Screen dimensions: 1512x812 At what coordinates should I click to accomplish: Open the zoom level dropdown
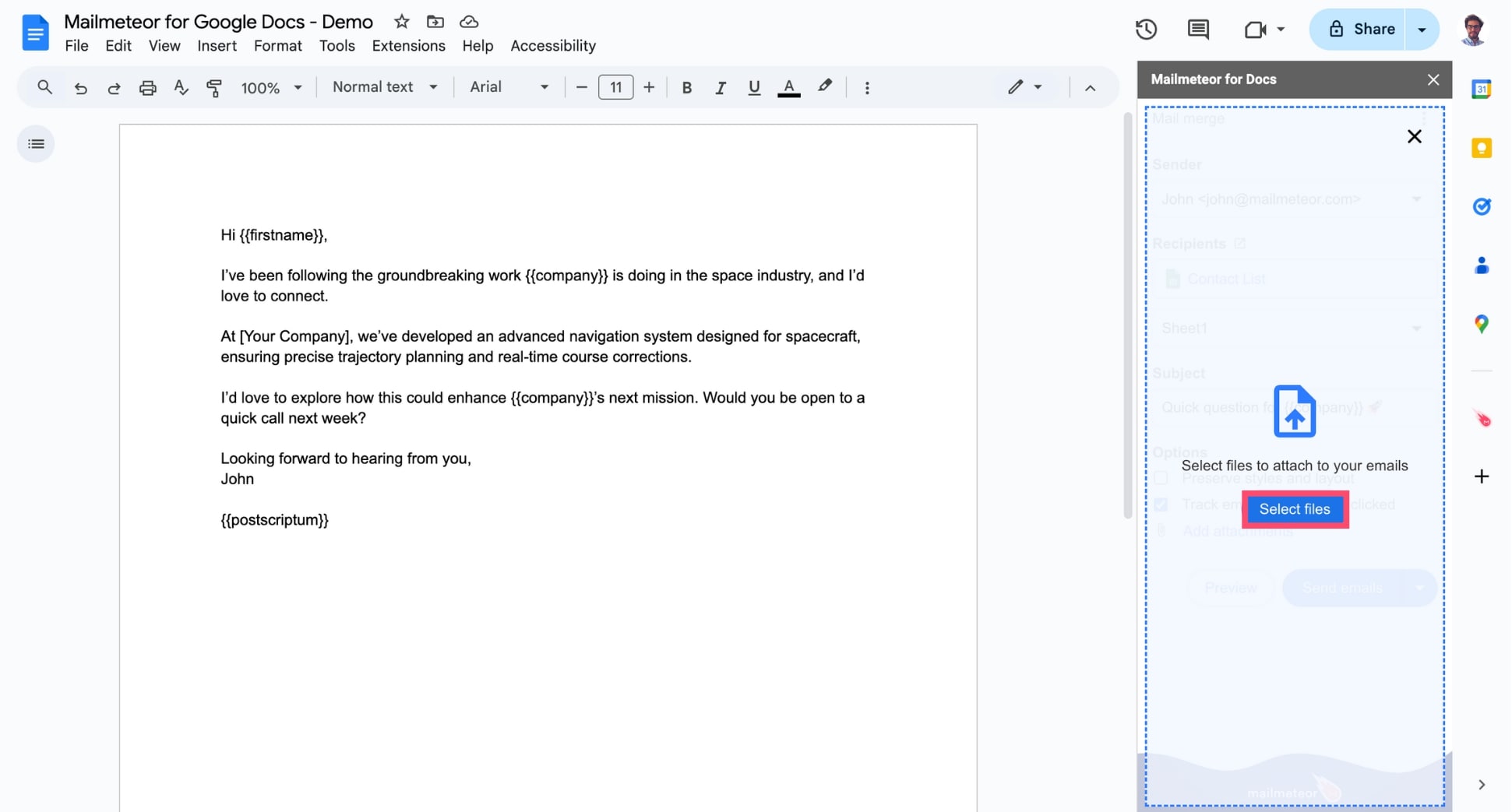270,87
